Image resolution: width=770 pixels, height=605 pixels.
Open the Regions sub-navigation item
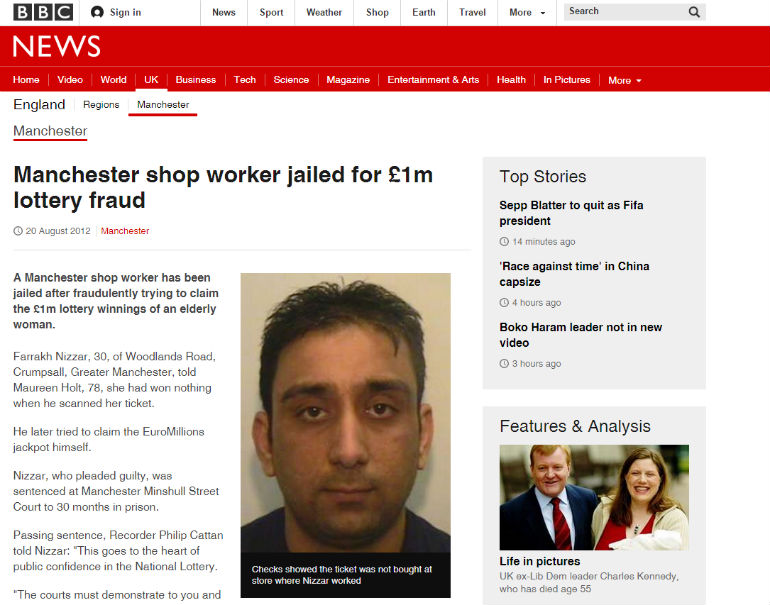coord(101,105)
